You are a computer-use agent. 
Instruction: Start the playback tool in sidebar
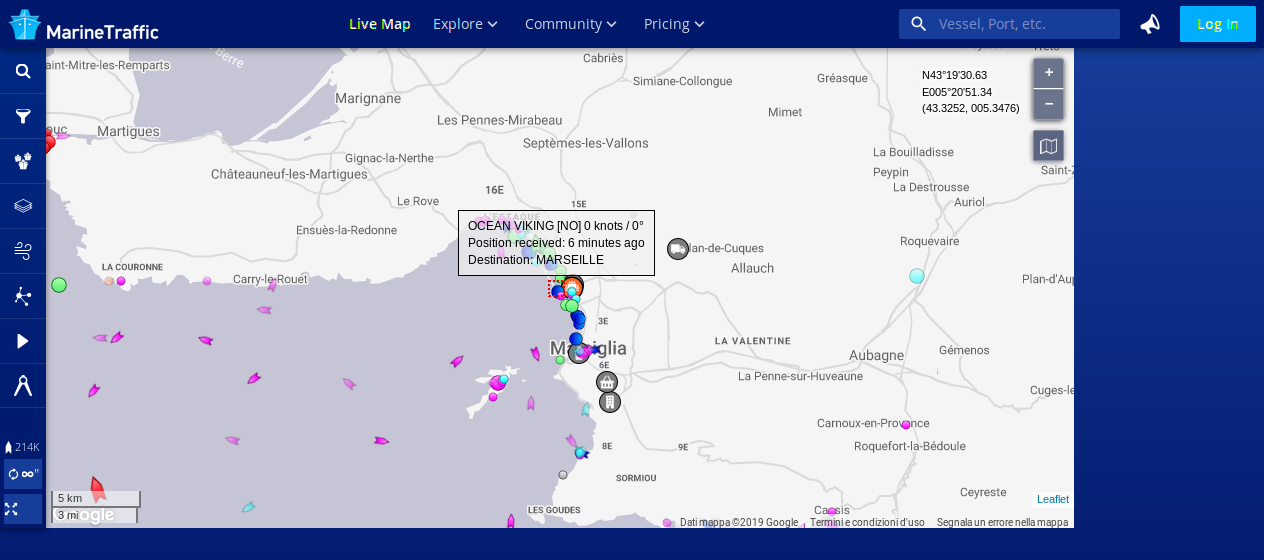pyautogui.click(x=23, y=341)
